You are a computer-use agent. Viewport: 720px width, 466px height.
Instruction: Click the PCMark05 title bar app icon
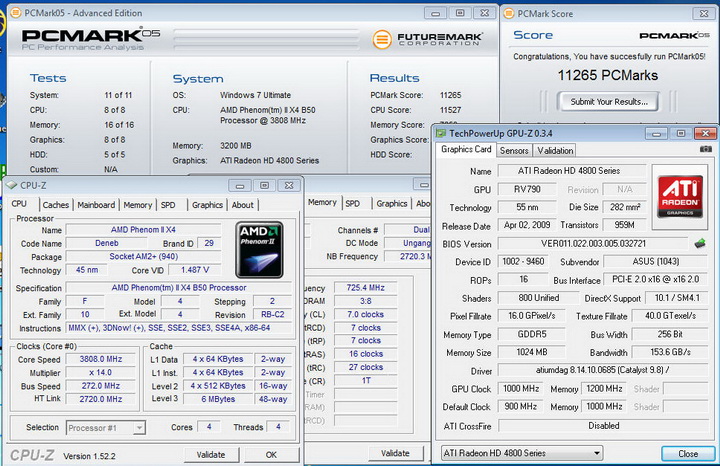coord(16,13)
